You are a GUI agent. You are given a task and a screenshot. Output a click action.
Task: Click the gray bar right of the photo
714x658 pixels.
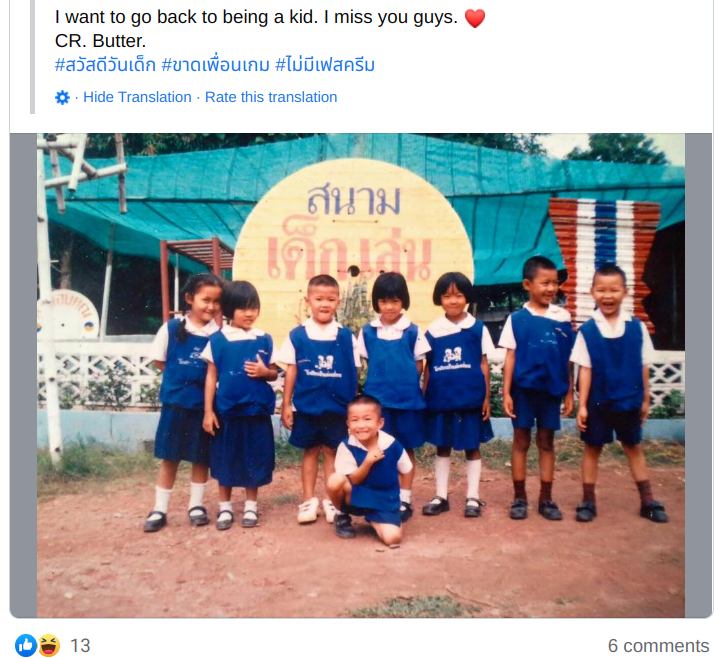tap(699, 375)
